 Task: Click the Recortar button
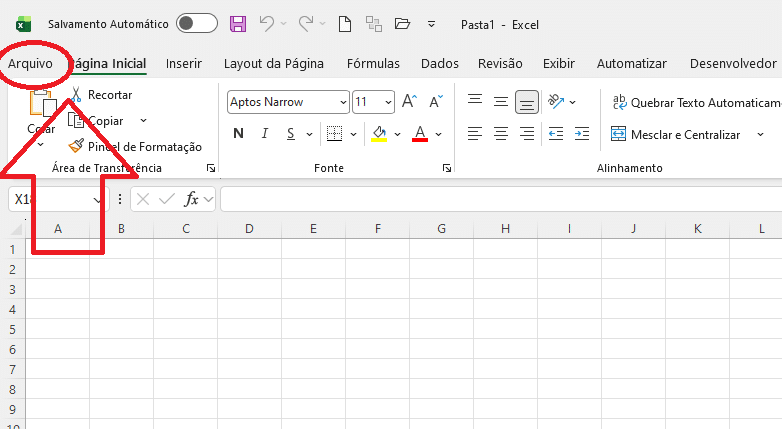pyautogui.click(x=101, y=95)
